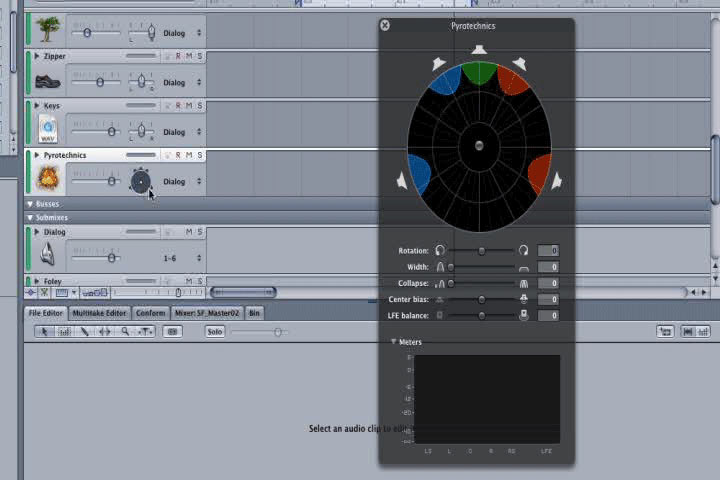
Task: Open the Pyrotechnics track output dropdown
Action: coord(182,181)
